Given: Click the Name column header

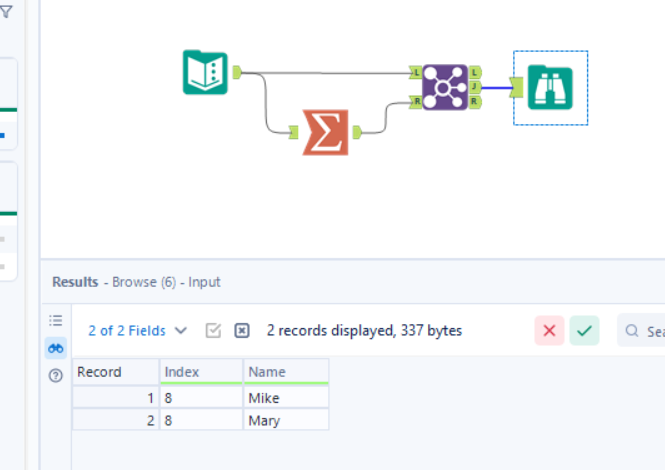Looking at the screenshot, I should click(286, 372).
